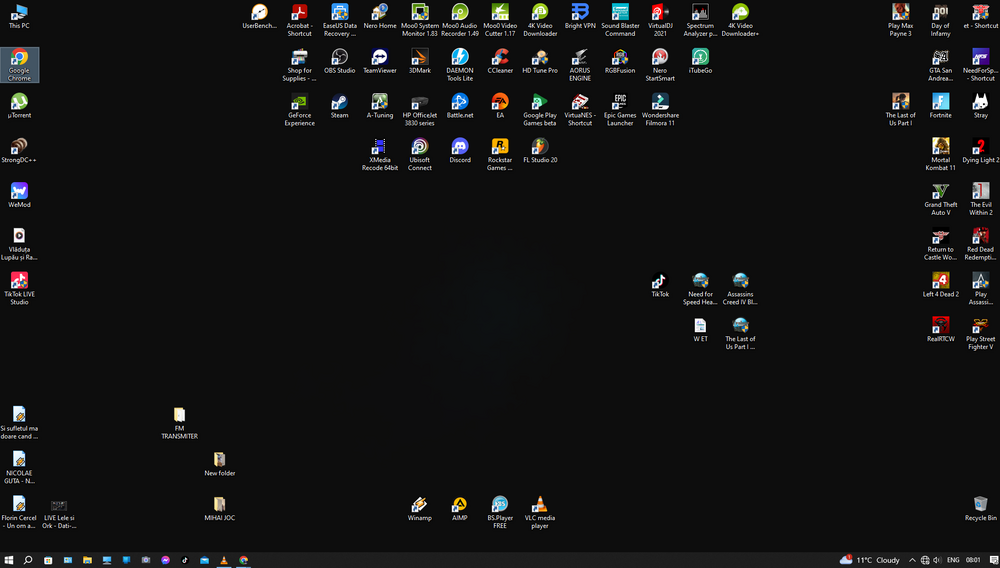Image resolution: width=1000 pixels, height=568 pixels.
Task: Select the Grand Theft Auto V shortcut
Action: 941,199
